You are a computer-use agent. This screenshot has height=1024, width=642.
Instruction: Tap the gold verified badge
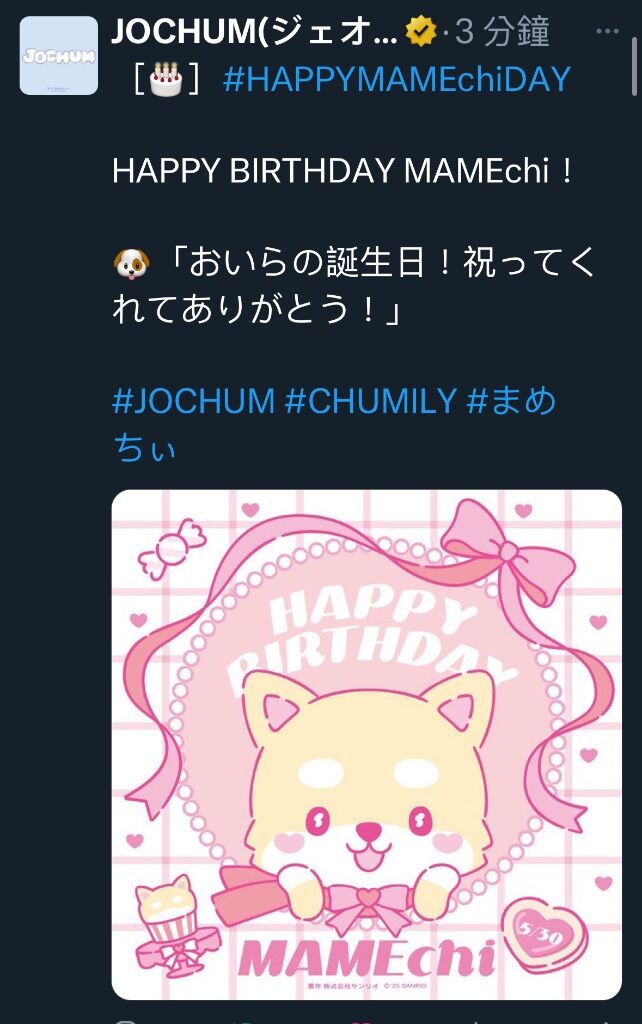(421, 31)
